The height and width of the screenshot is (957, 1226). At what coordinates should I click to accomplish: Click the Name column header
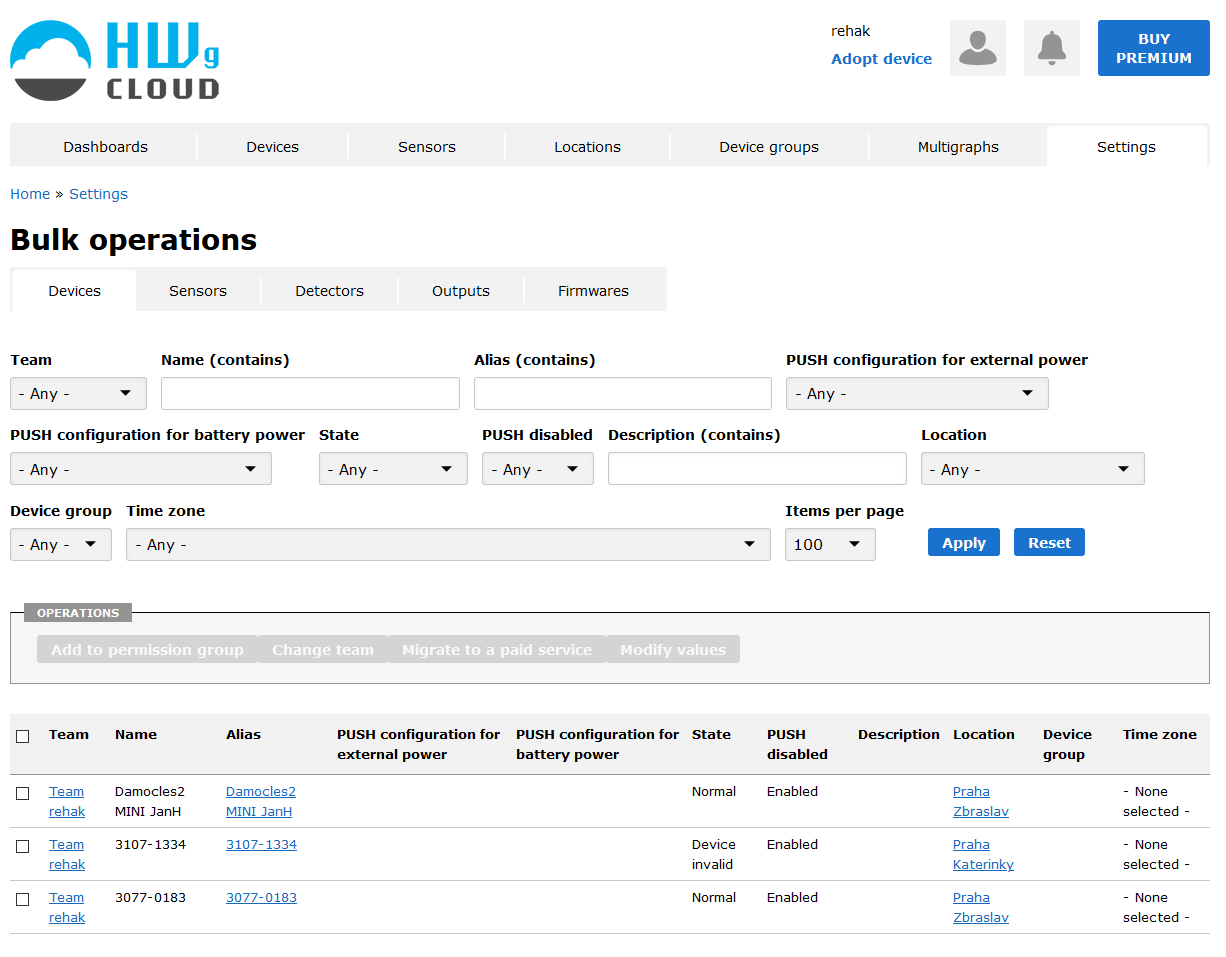click(136, 735)
